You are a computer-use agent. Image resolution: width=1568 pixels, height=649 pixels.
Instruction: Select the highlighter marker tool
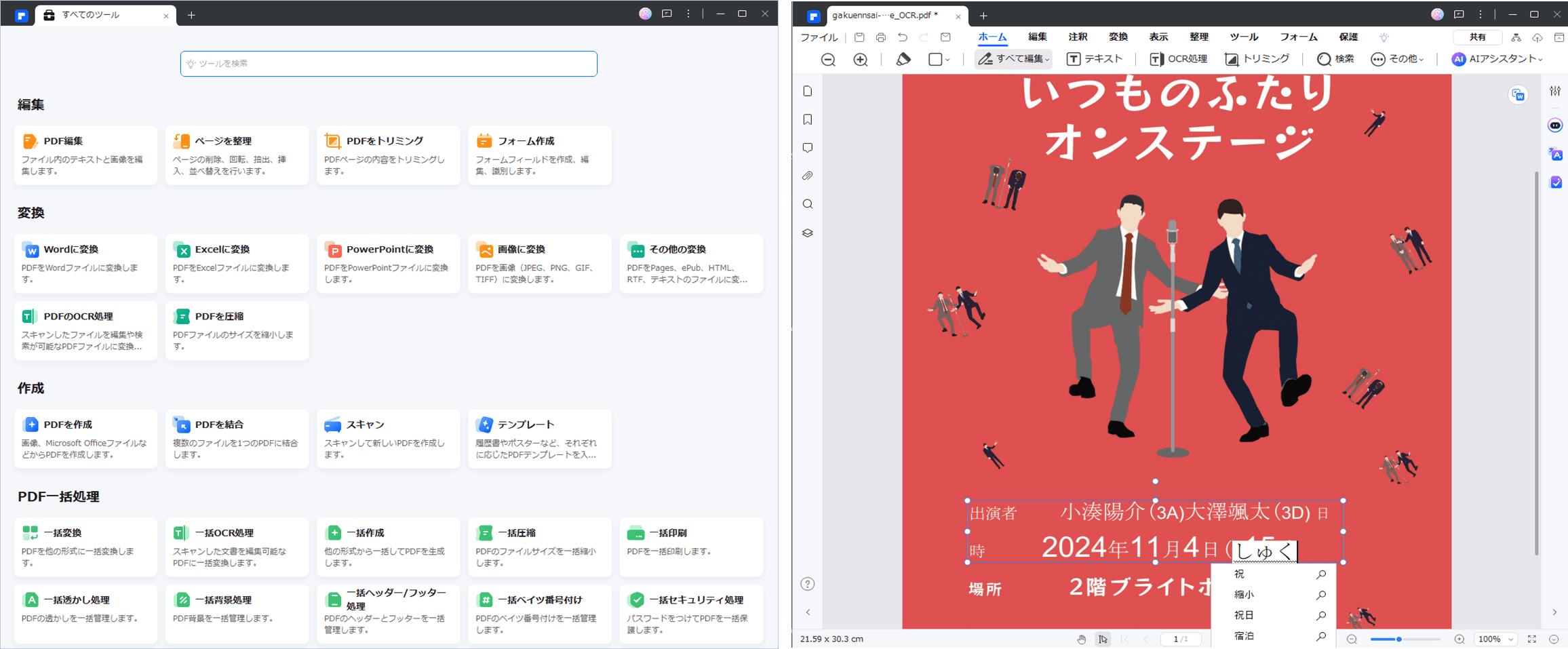903,60
